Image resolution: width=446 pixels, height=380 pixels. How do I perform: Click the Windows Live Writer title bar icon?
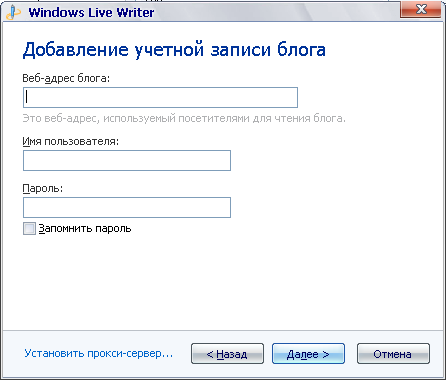[x=14, y=12]
